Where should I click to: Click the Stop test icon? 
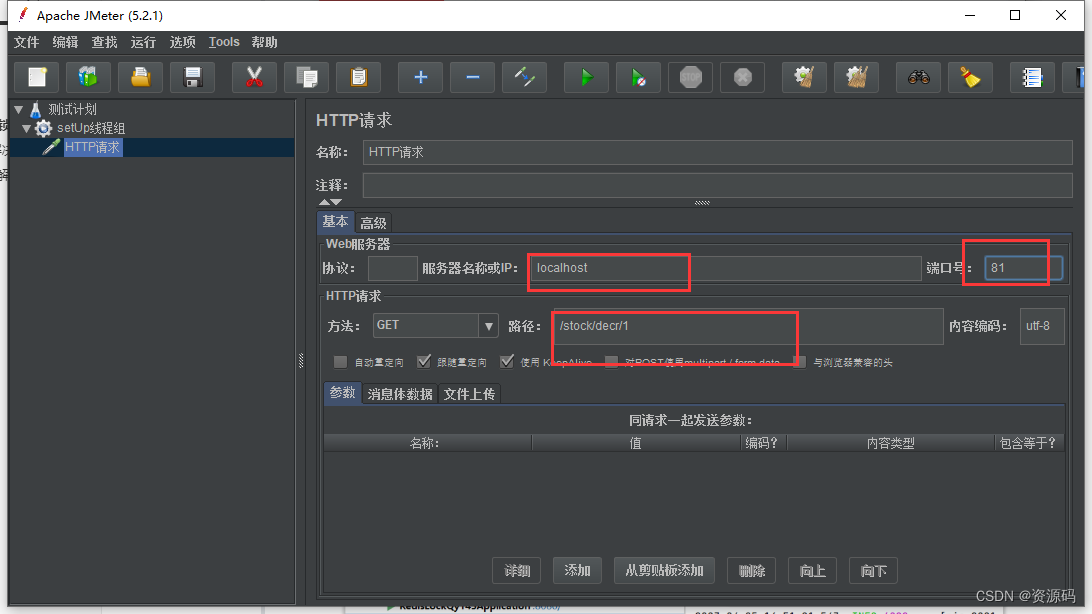coord(690,77)
